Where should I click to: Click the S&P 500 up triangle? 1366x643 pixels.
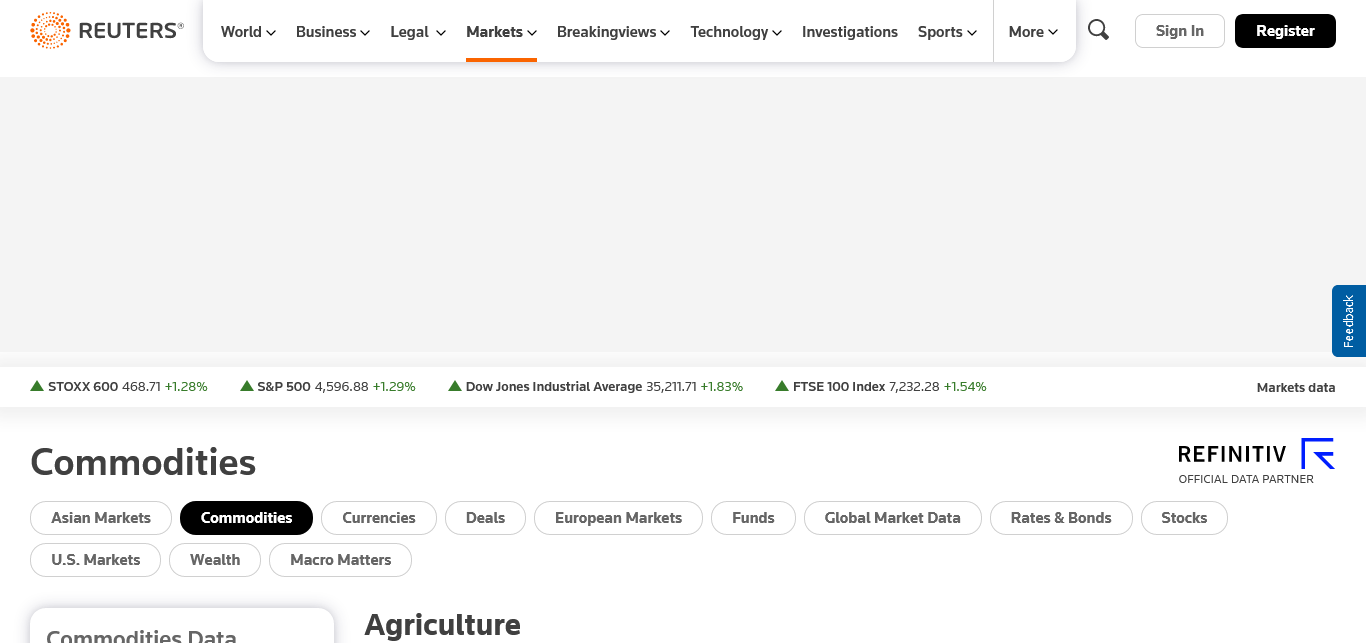(x=246, y=386)
